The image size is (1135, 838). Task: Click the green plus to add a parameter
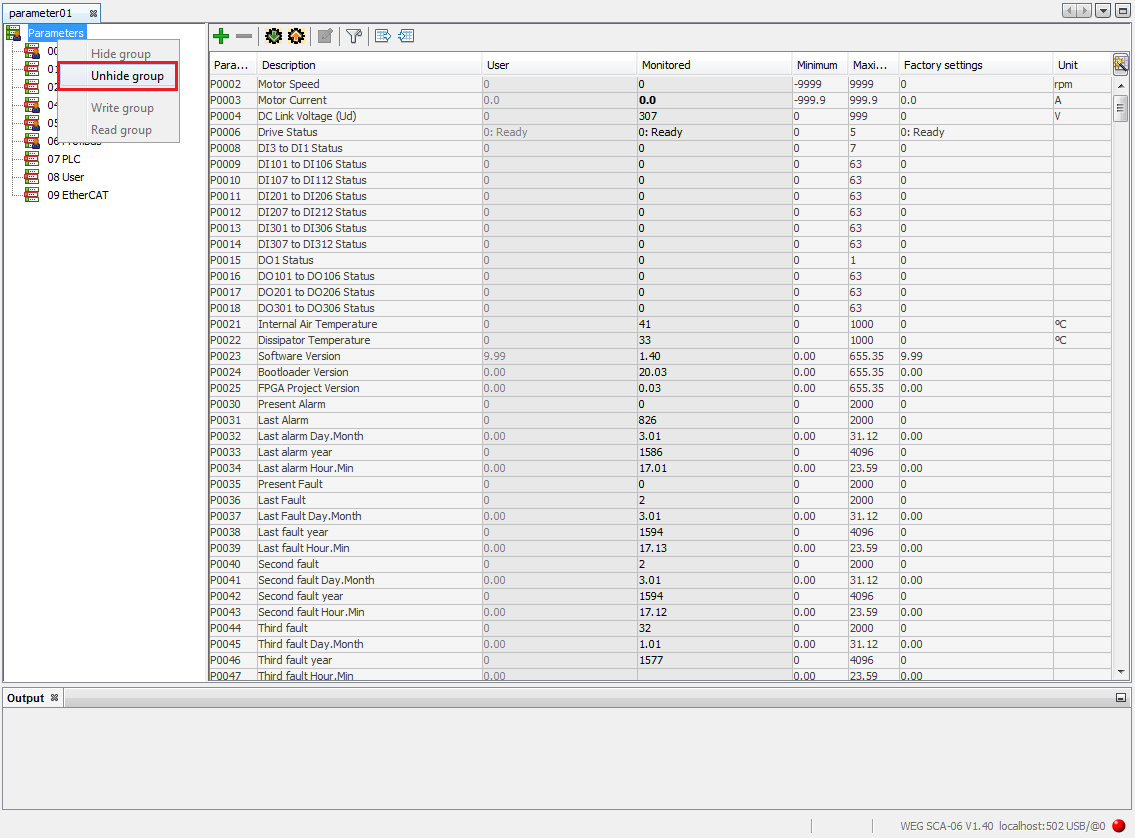[x=220, y=36]
